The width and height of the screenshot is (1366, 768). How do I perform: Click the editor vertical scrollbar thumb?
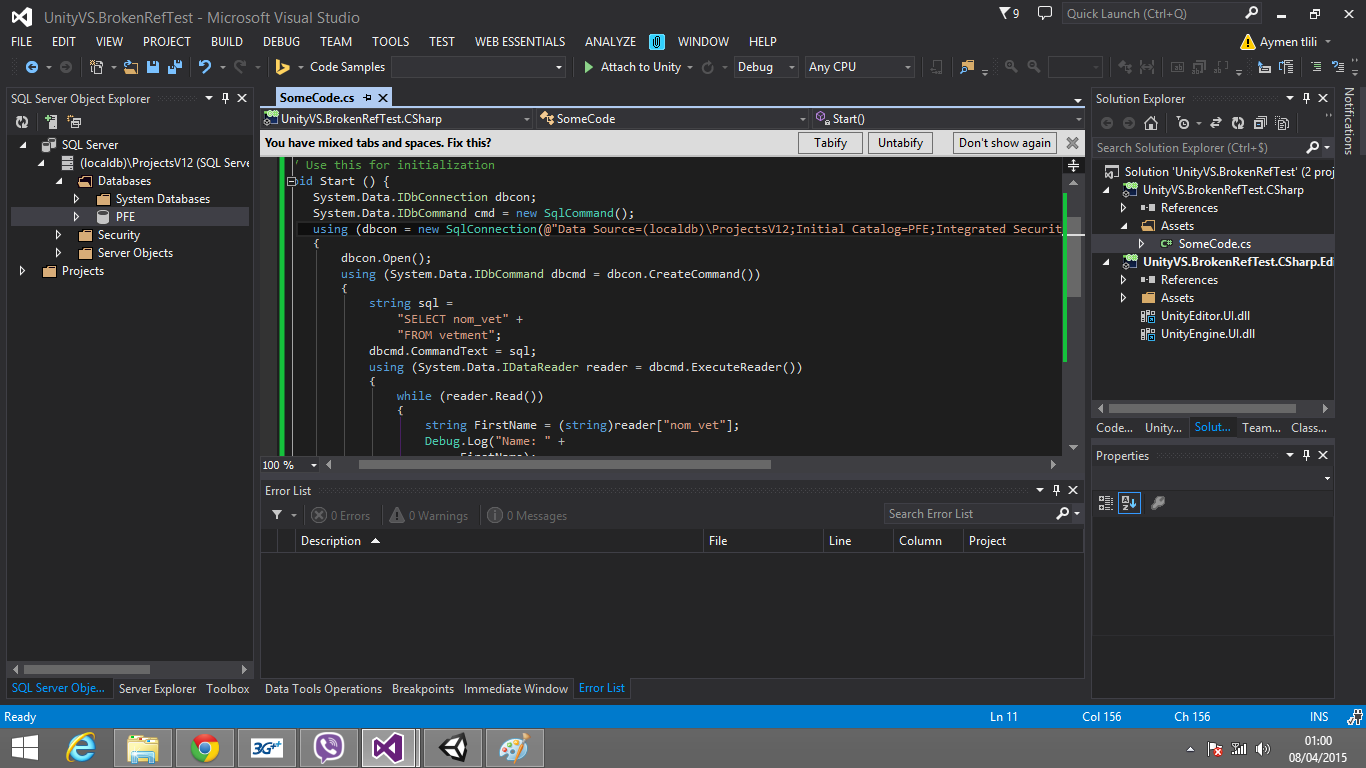point(1074,257)
